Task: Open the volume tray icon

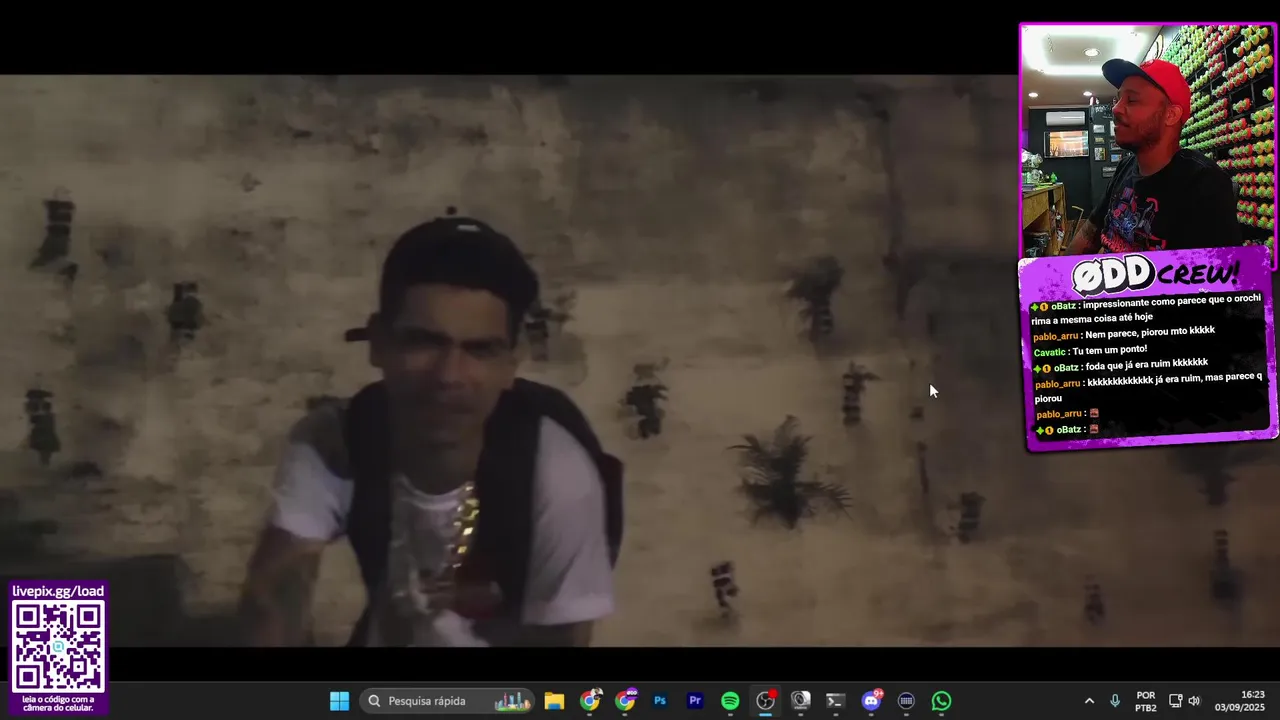Action: 1194,701
